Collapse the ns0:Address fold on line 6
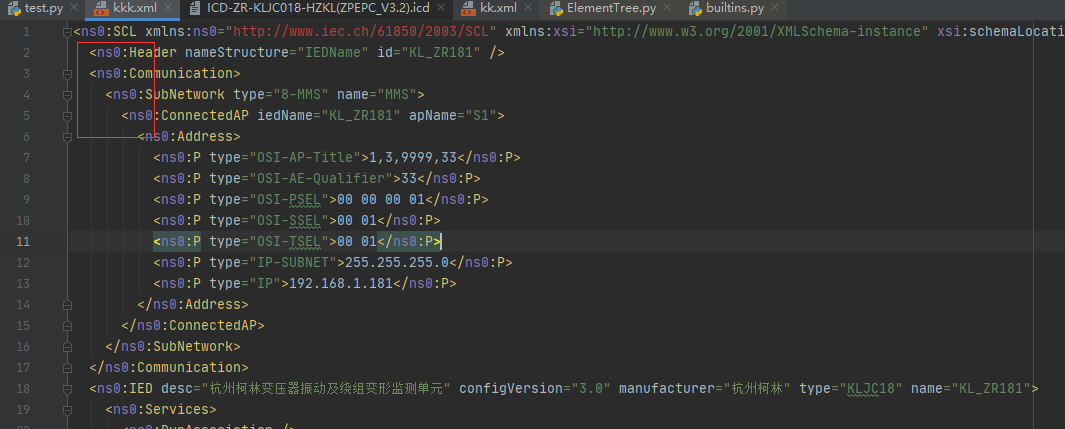This screenshot has width=1065, height=429. (67, 136)
